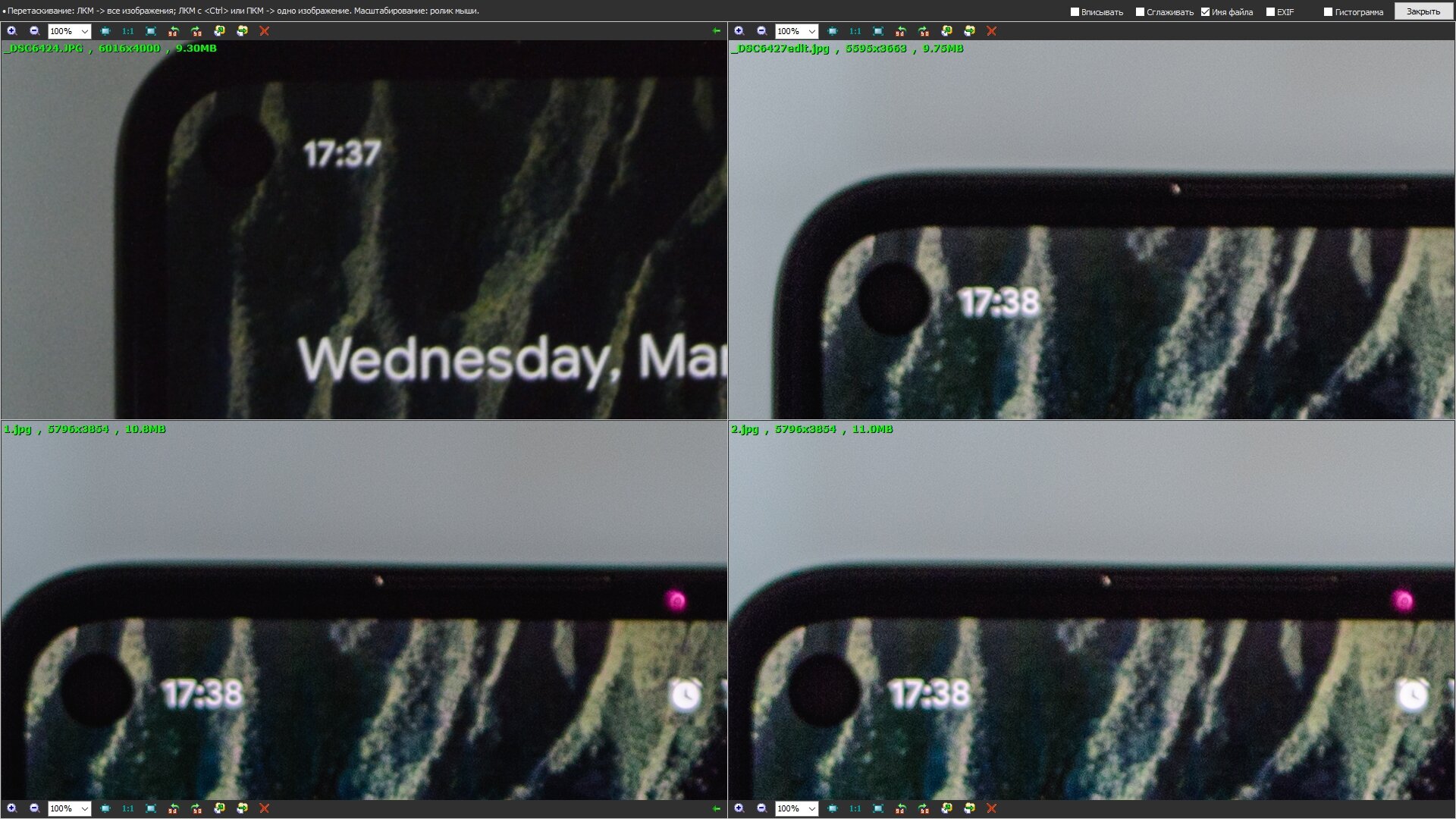1456x819 pixels.
Task: Enable the Гистограмма checkbox
Action: point(1328,11)
